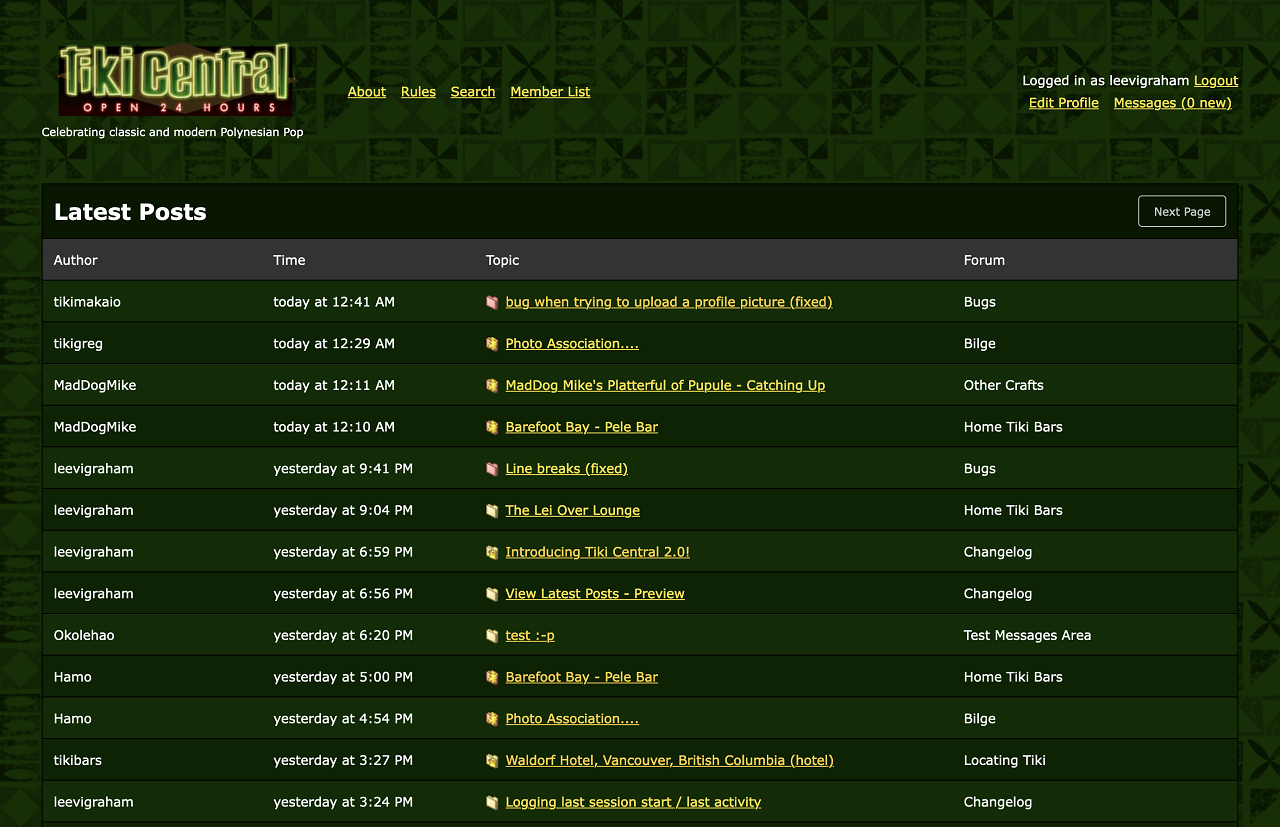Click the topic icon beside "The Lei Over Lounge"
The image size is (1280, 827).
(492, 510)
